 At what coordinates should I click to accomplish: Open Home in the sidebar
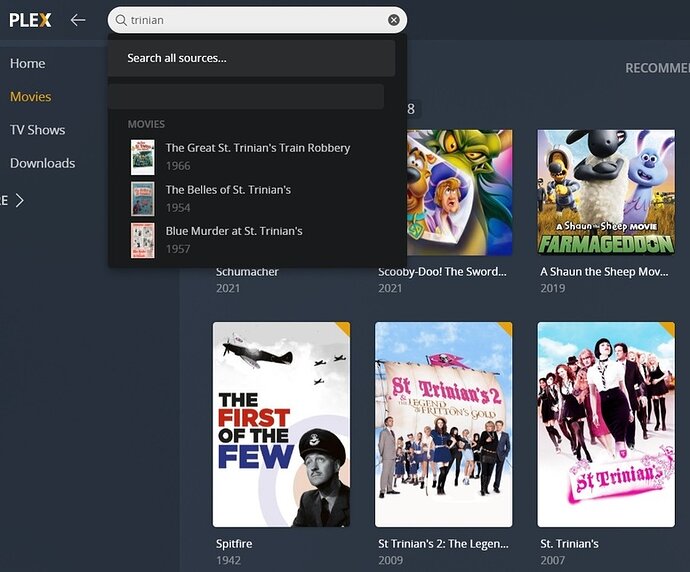tap(28, 63)
